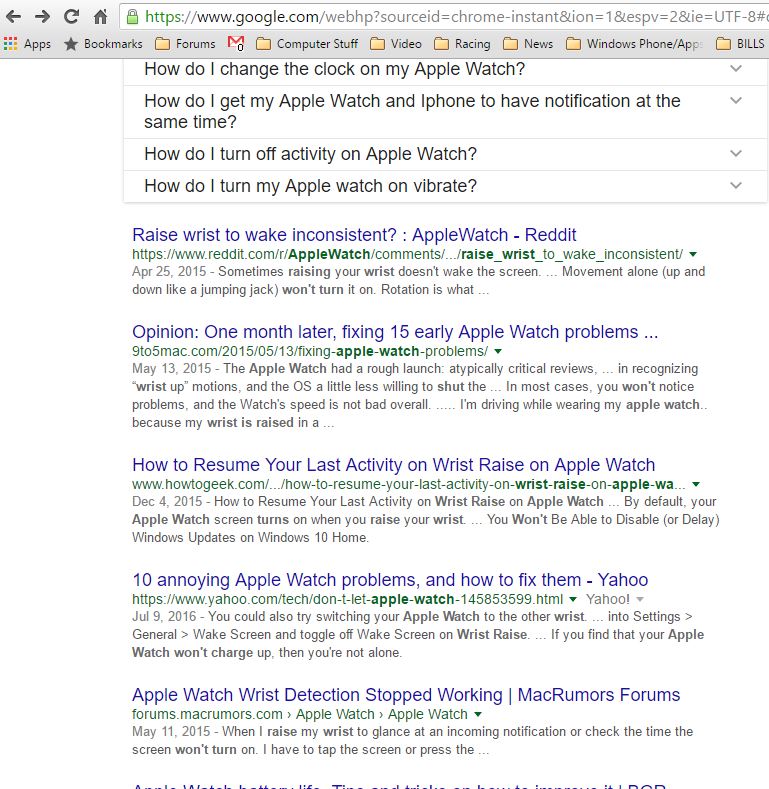Open the yahoo.com URL options arrow
Screen dimensions: 769x789
(573, 599)
